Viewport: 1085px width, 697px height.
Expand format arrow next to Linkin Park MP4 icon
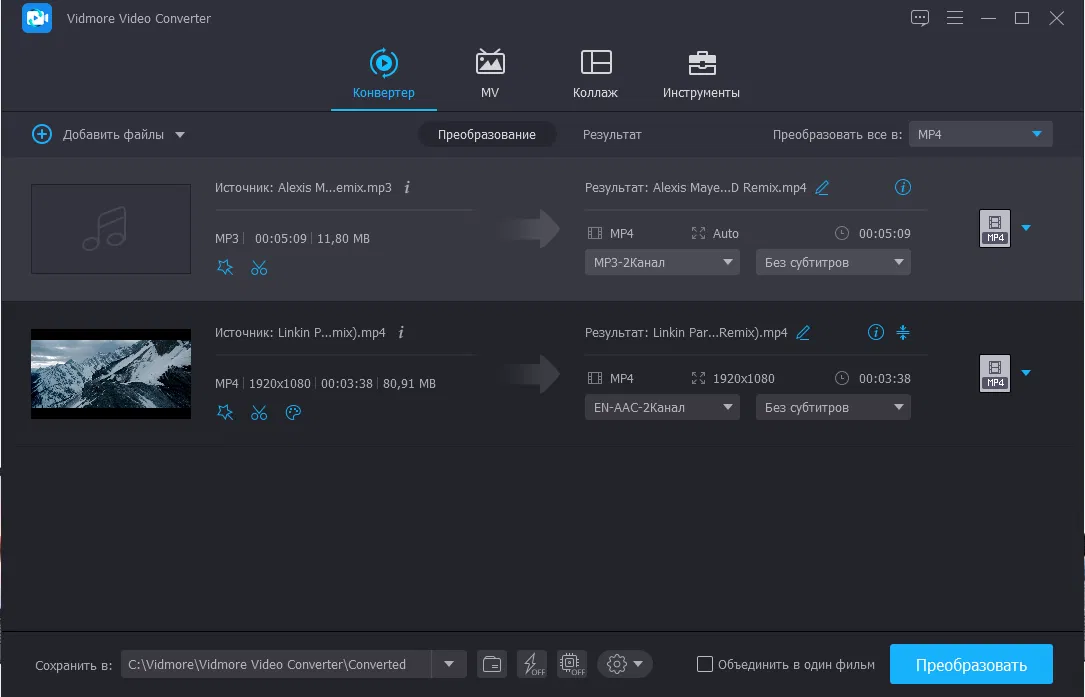tap(1026, 373)
